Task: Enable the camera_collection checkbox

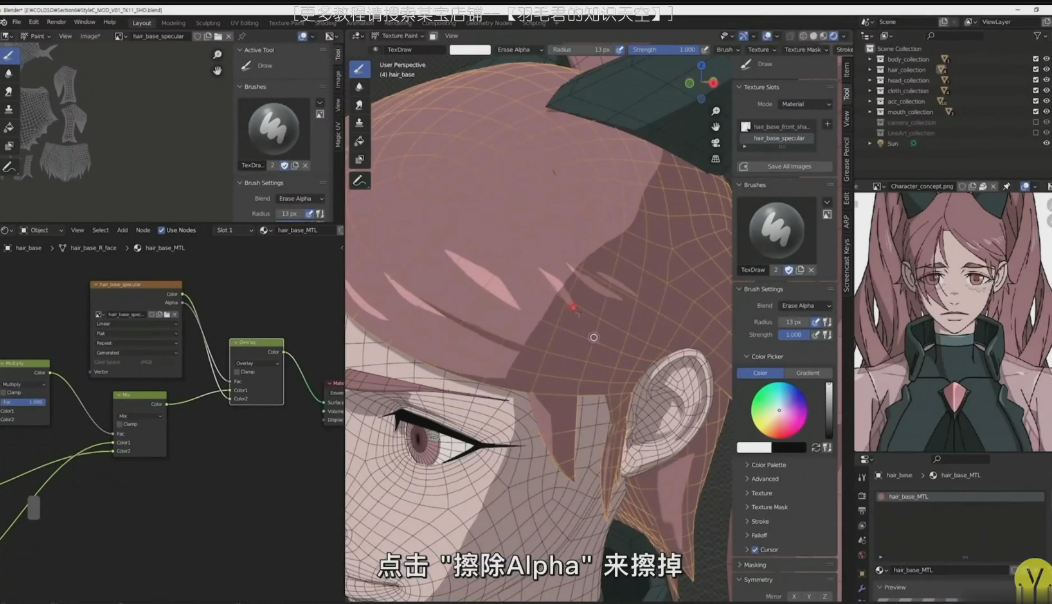Action: coord(1036,122)
